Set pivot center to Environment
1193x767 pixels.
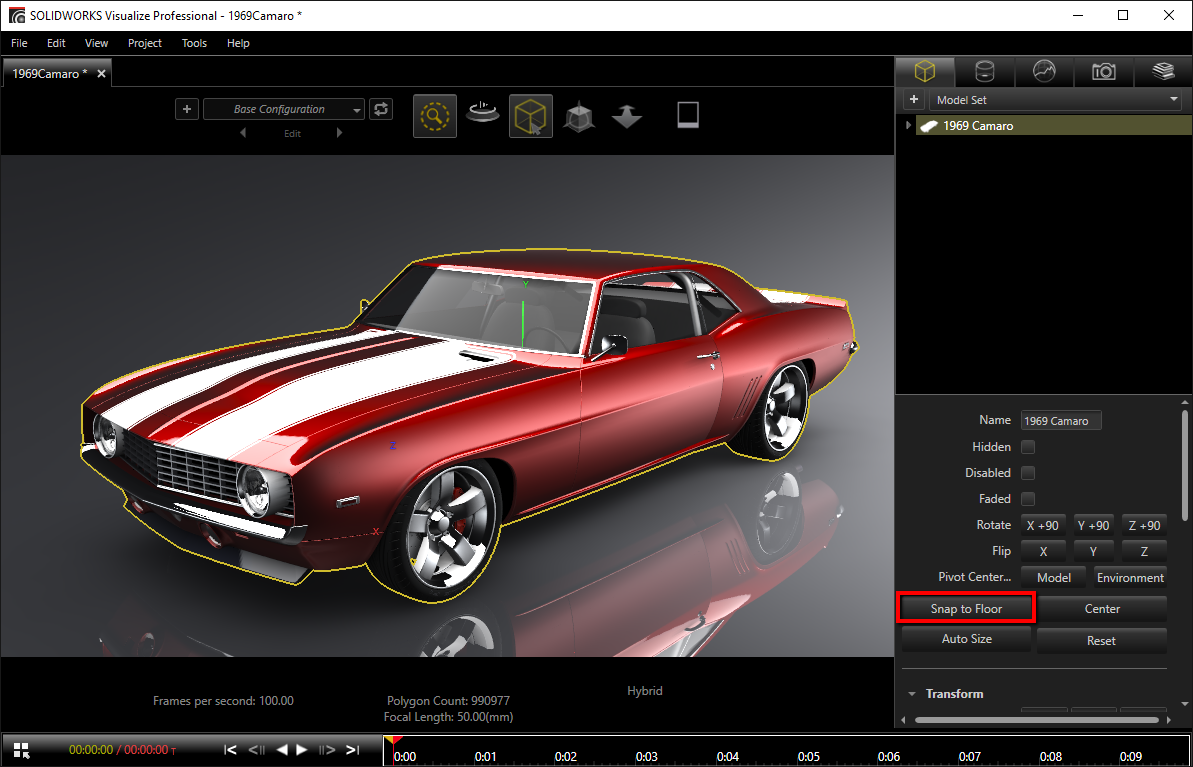click(x=1130, y=578)
